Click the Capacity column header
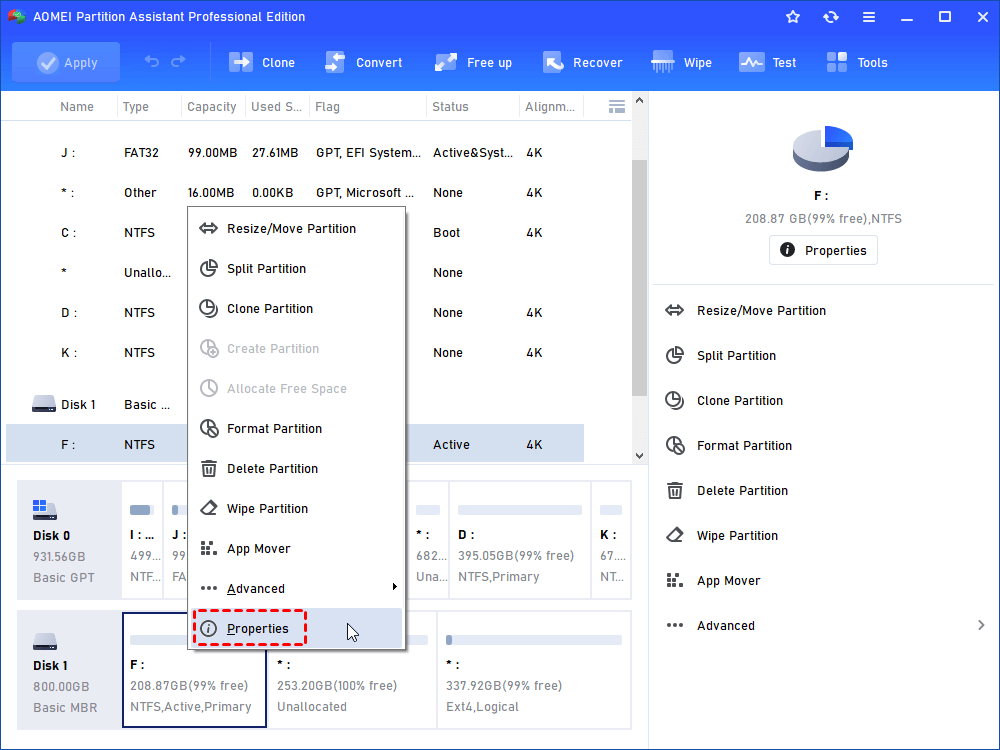The height and width of the screenshot is (750, 1000). point(212,107)
